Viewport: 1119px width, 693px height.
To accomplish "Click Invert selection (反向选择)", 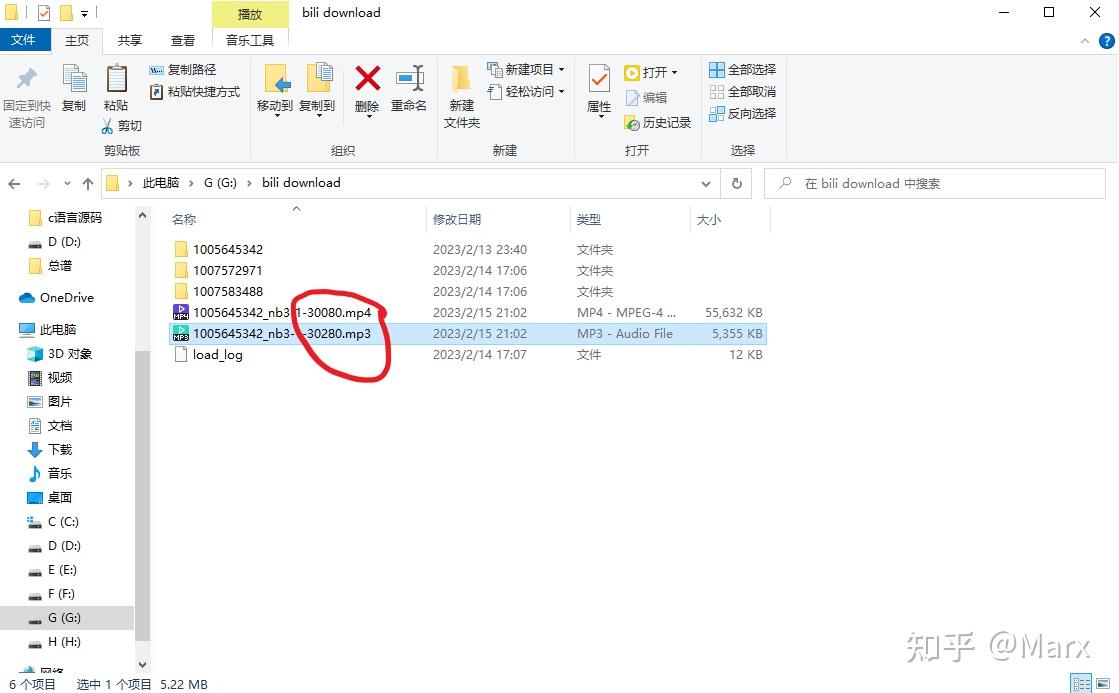I will pos(742,113).
